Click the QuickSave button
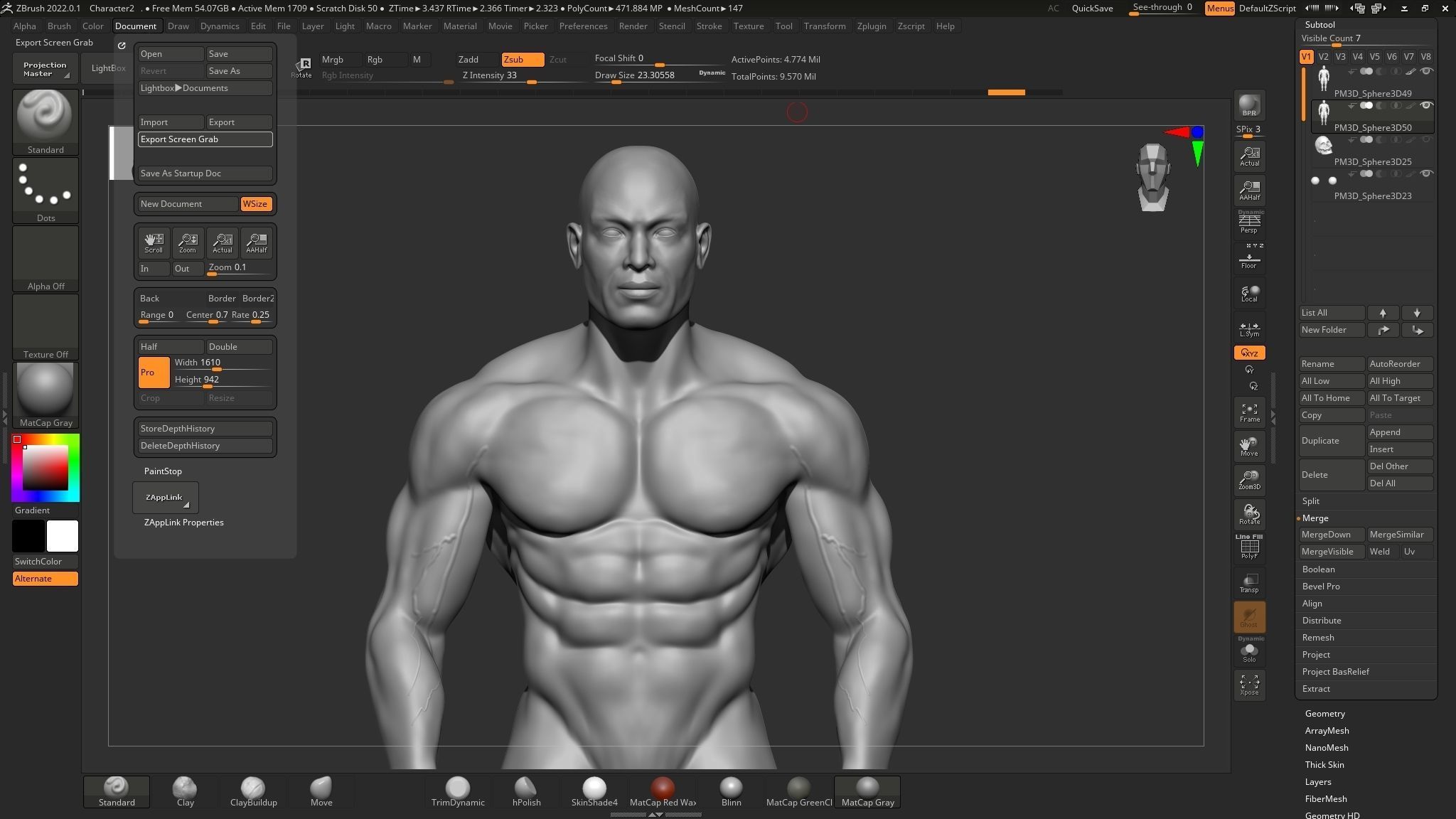The height and width of the screenshot is (819, 1456). point(1092,9)
